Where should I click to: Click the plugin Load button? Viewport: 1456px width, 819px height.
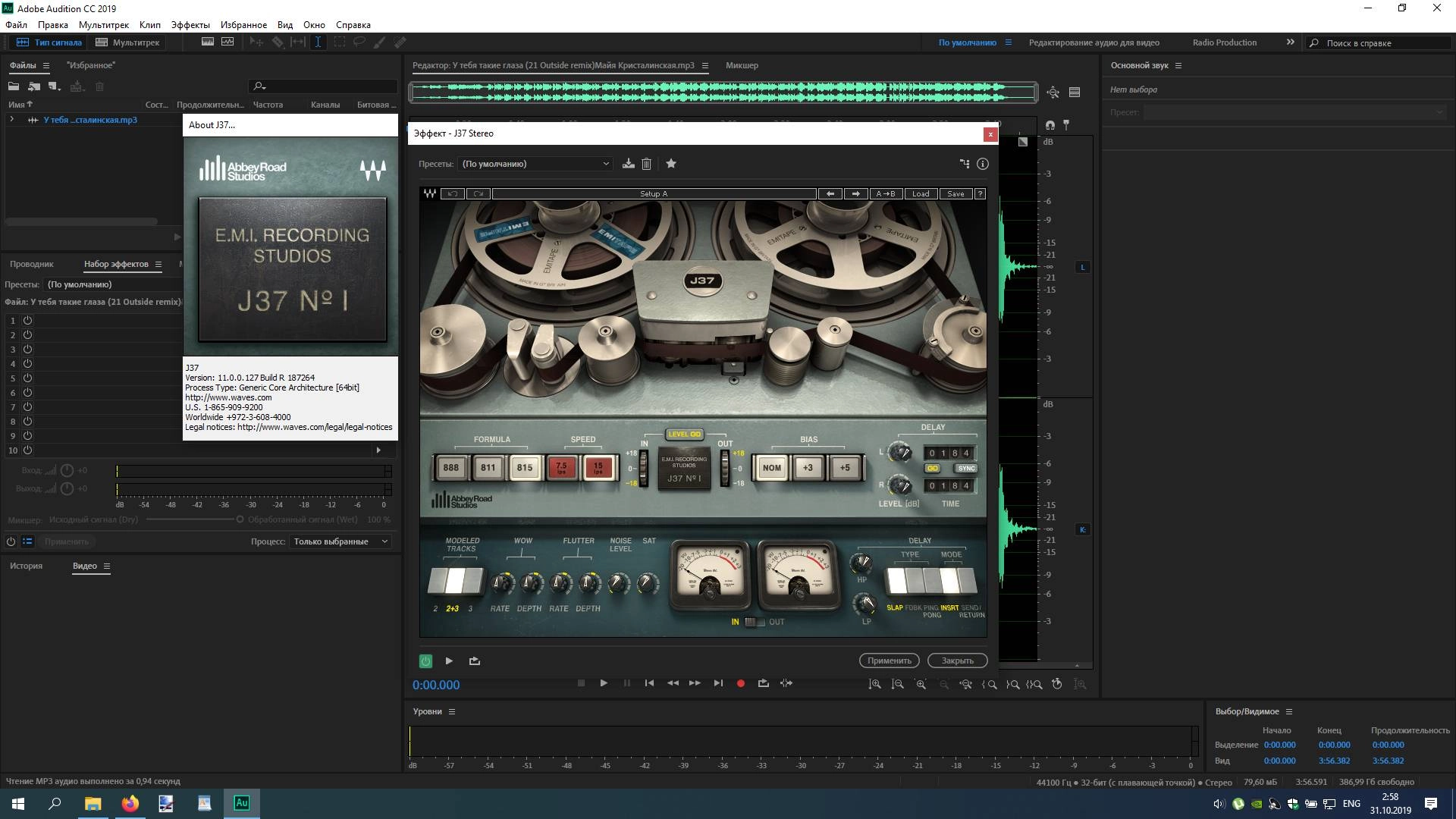coord(921,194)
